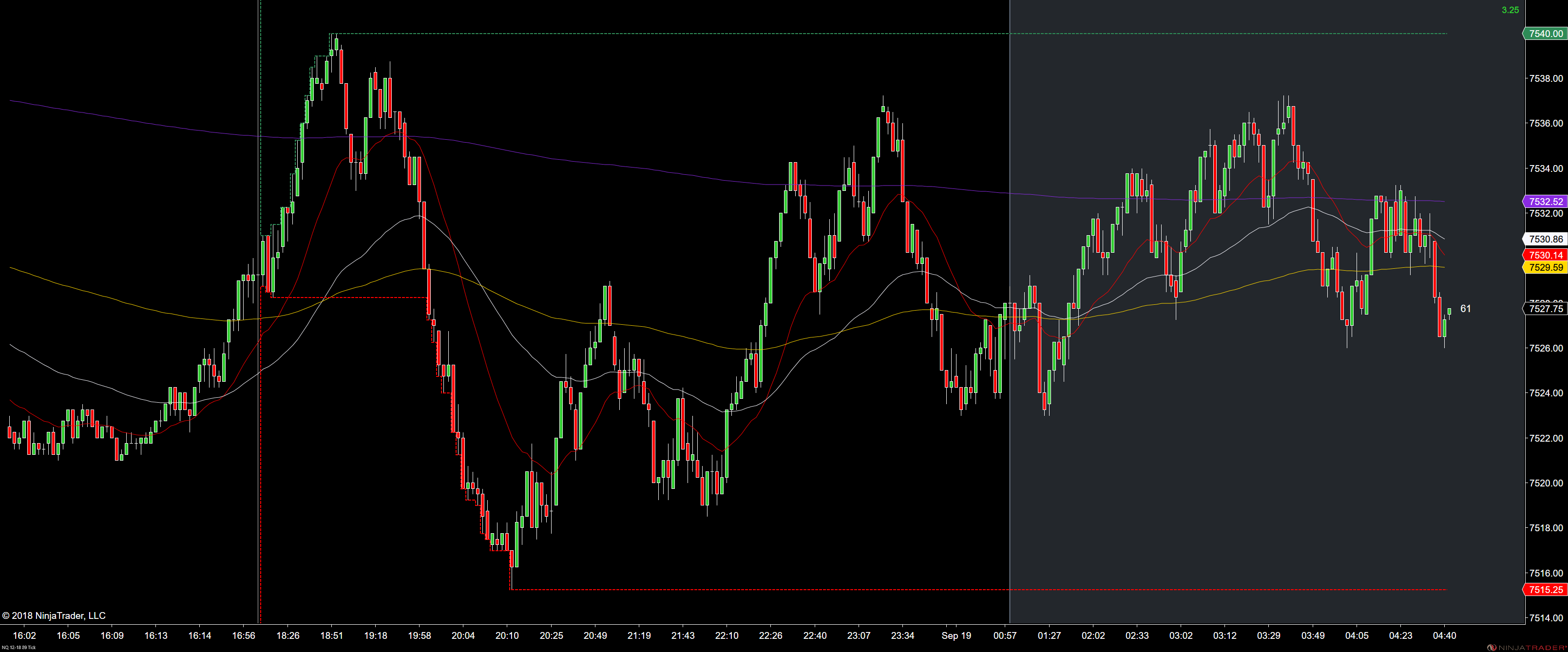1568x652 pixels.
Task: Click the purple 7532.52 indicator marker
Action: [x=1545, y=201]
